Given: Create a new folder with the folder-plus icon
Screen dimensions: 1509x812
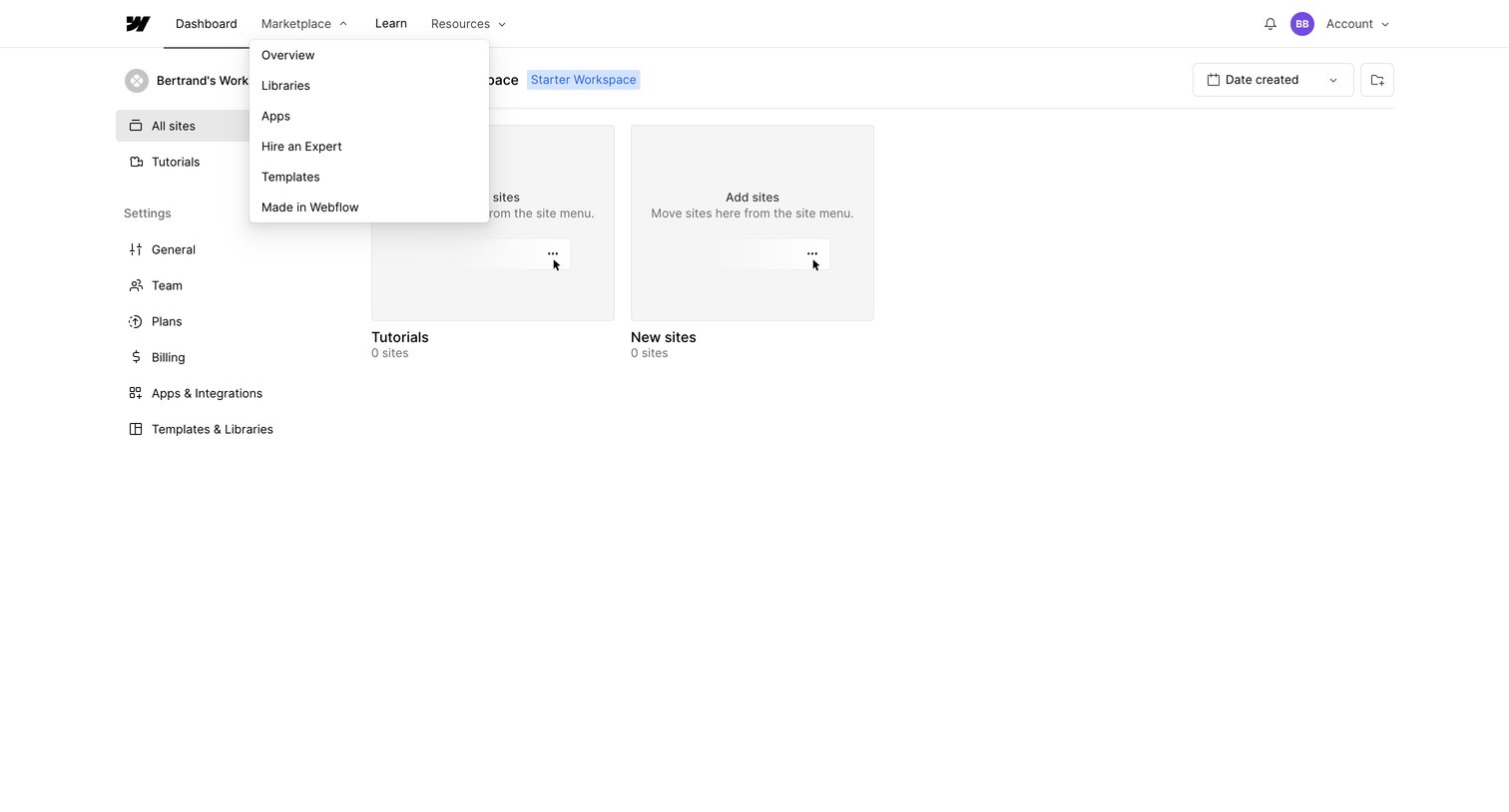Looking at the screenshot, I should tap(1377, 80).
